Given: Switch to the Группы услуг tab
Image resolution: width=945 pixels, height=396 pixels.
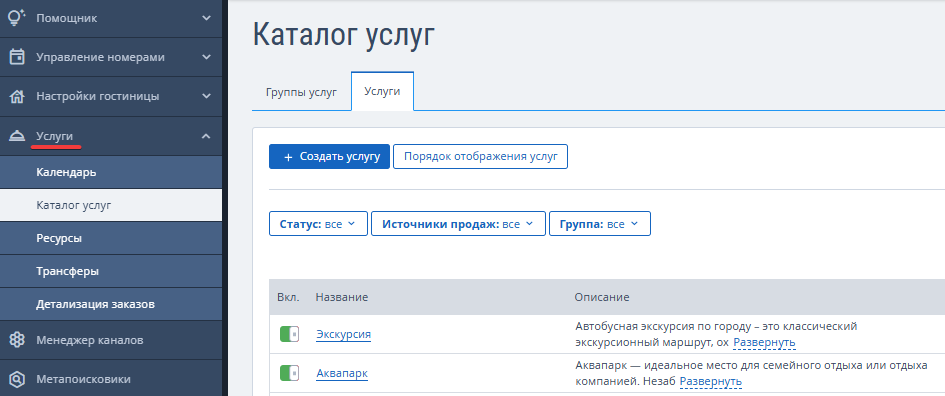Looking at the screenshot, I should click(301, 92).
